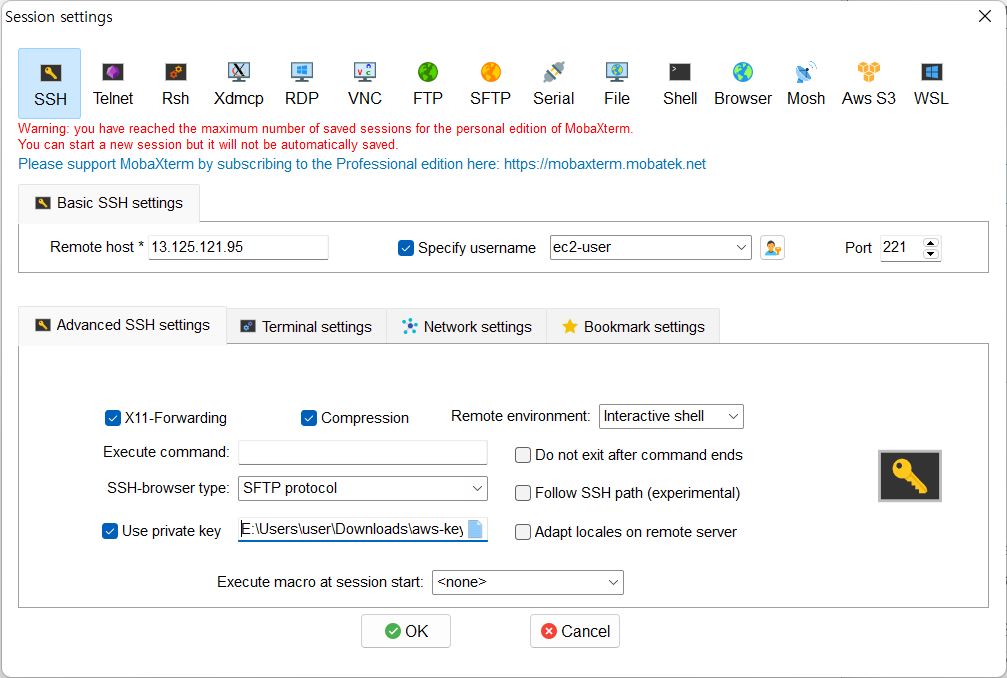The image size is (1007, 678).
Task: Select the Aws S3 session type
Action: click(x=868, y=83)
